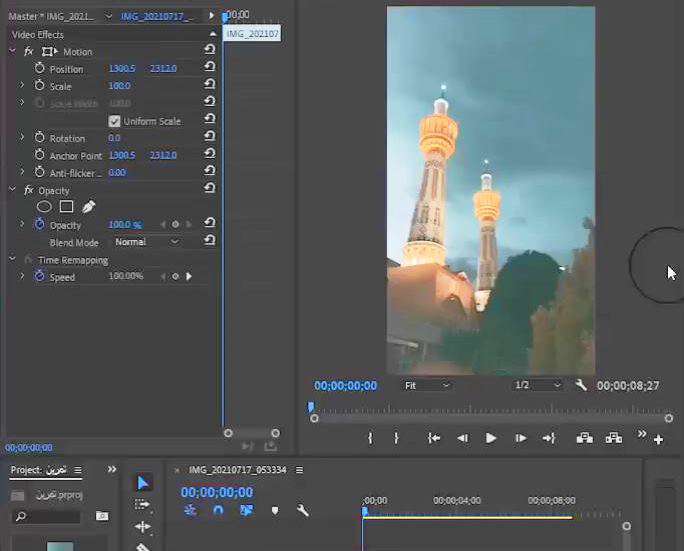Go to In point
Viewport: 684px width, 551px height.
click(x=434, y=438)
